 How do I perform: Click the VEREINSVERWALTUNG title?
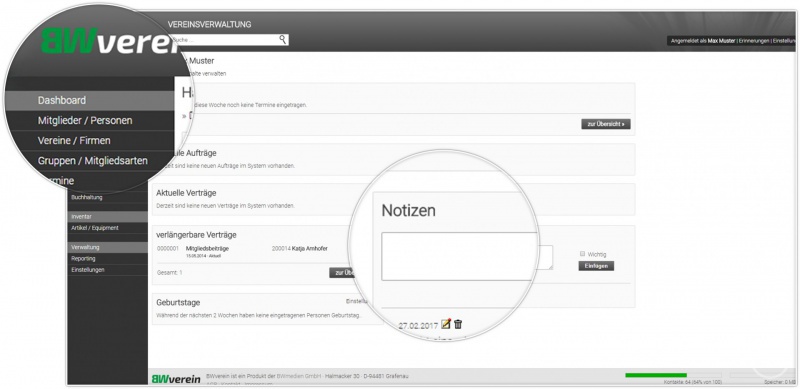pyautogui.click(x=209, y=25)
